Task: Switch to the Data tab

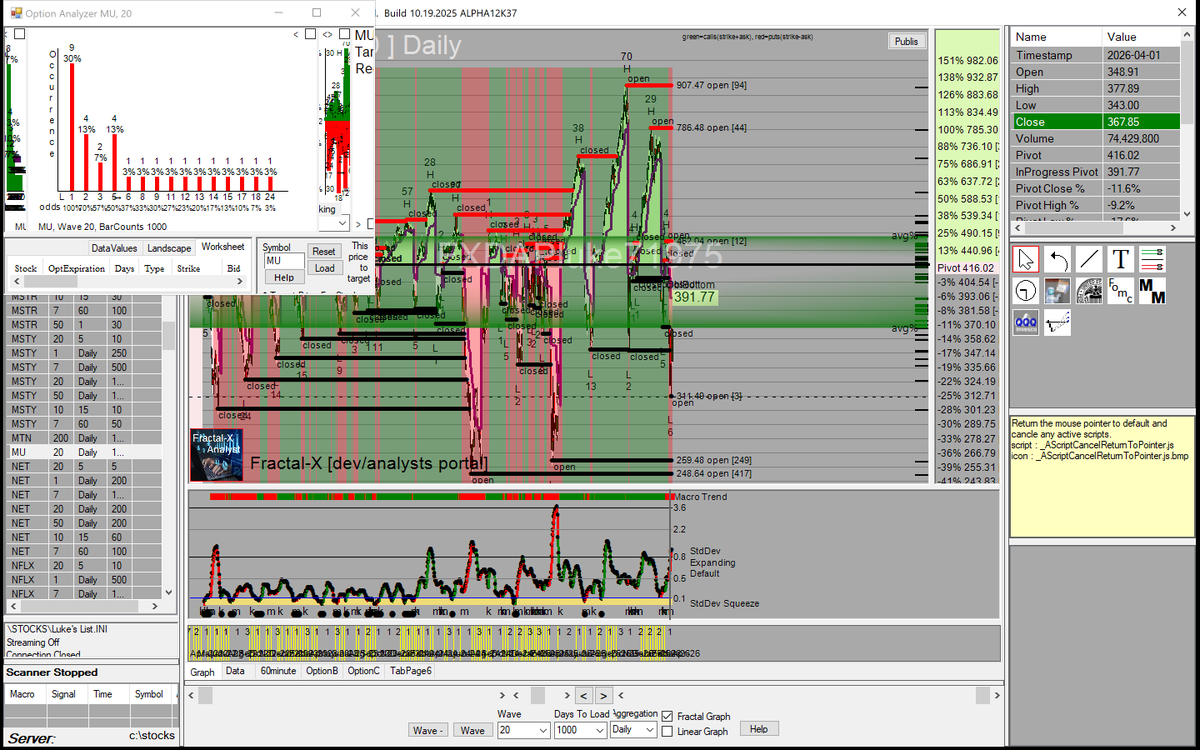Action: point(236,671)
